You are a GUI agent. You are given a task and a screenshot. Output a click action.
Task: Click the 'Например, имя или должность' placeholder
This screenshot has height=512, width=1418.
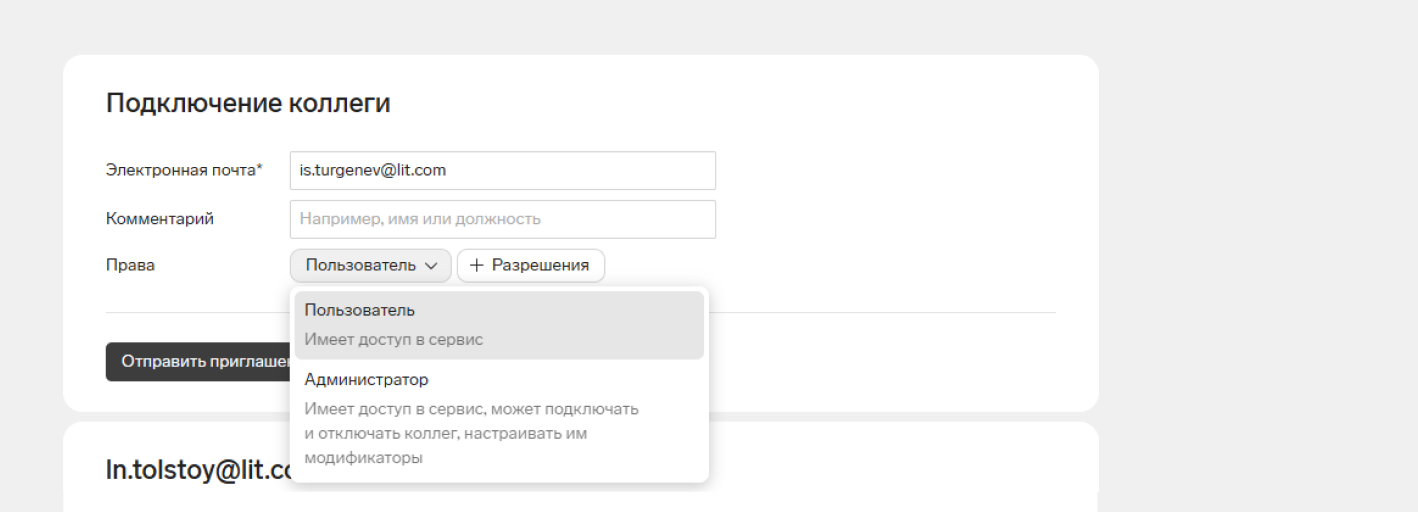(x=421, y=219)
